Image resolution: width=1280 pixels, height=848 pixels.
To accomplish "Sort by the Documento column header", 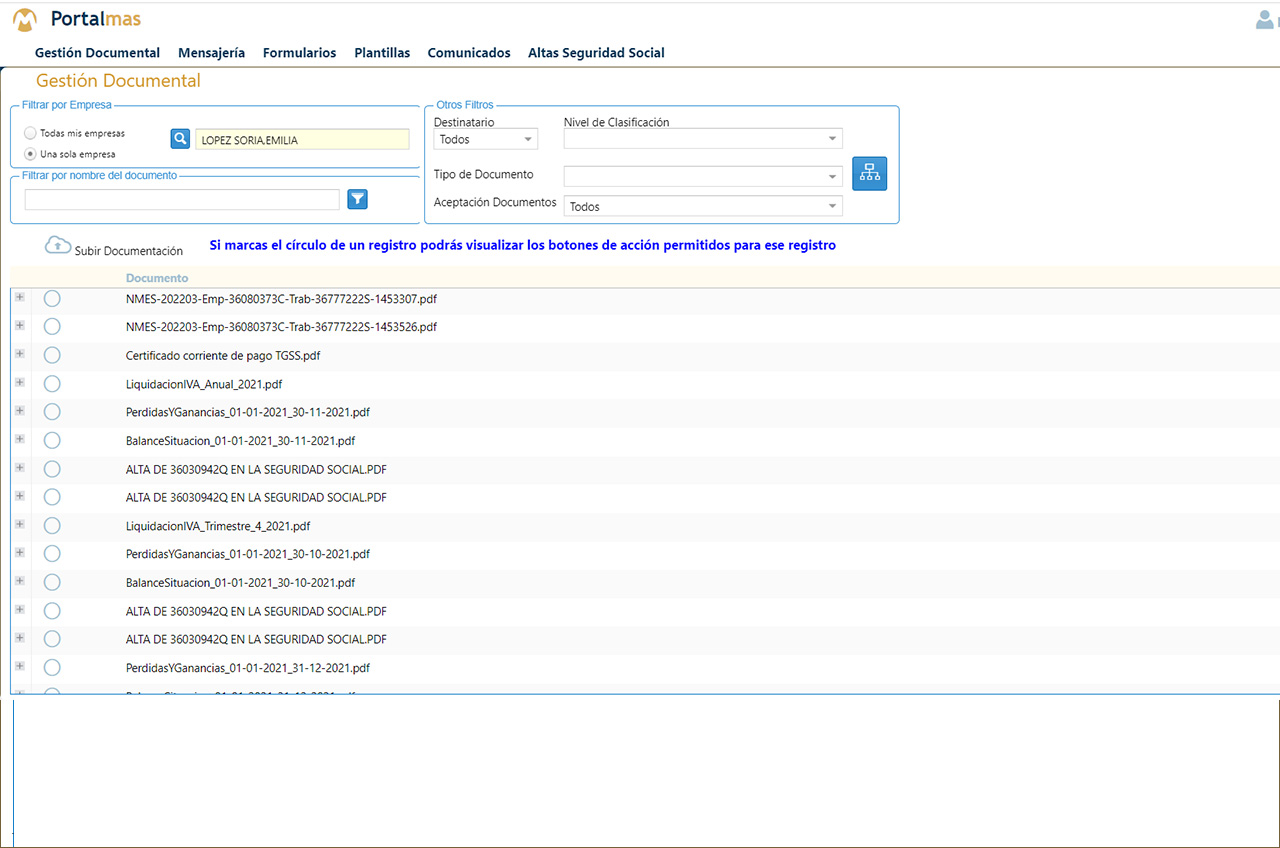I will tap(157, 278).
